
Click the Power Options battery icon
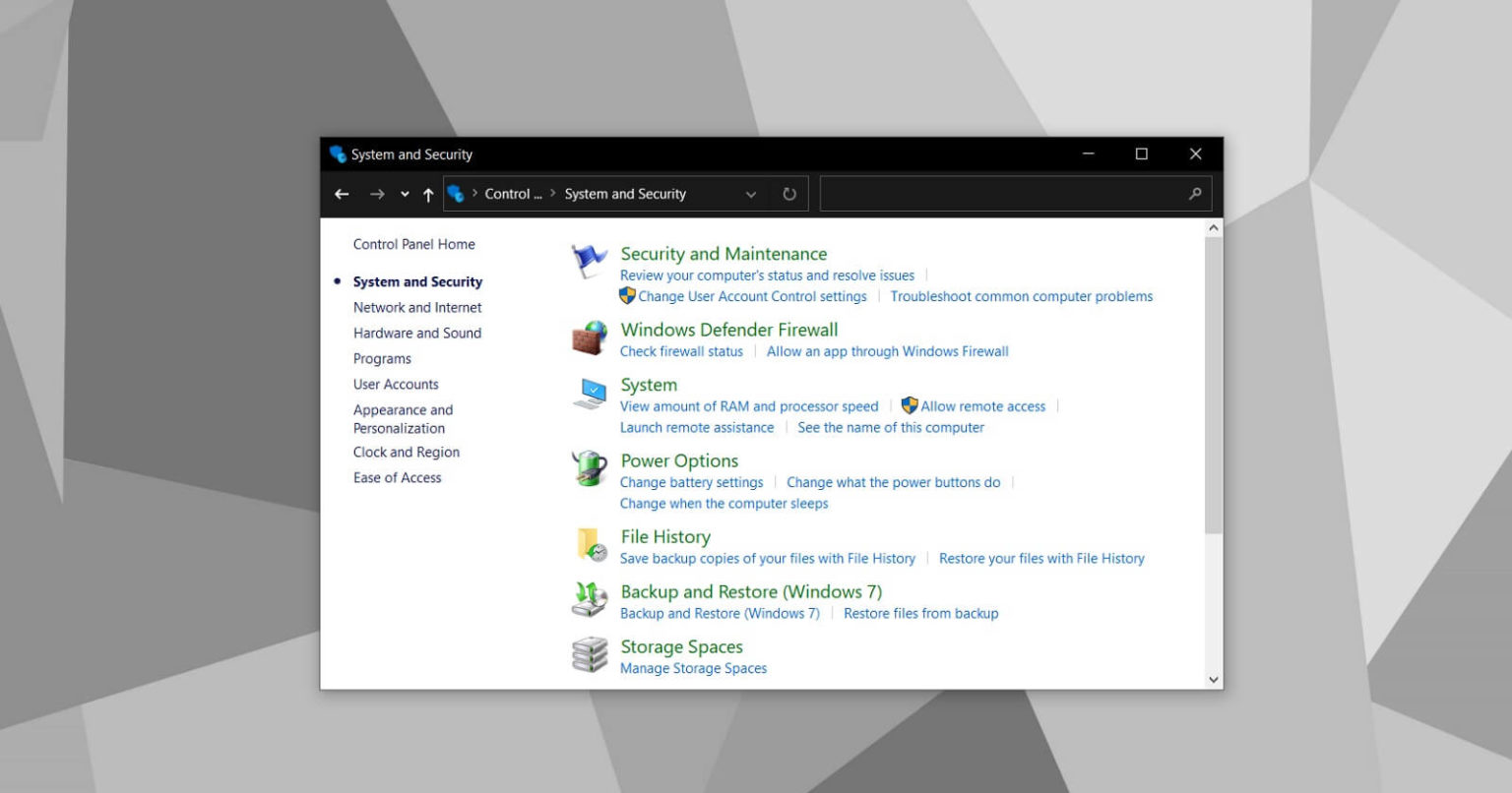(x=589, y=470)
